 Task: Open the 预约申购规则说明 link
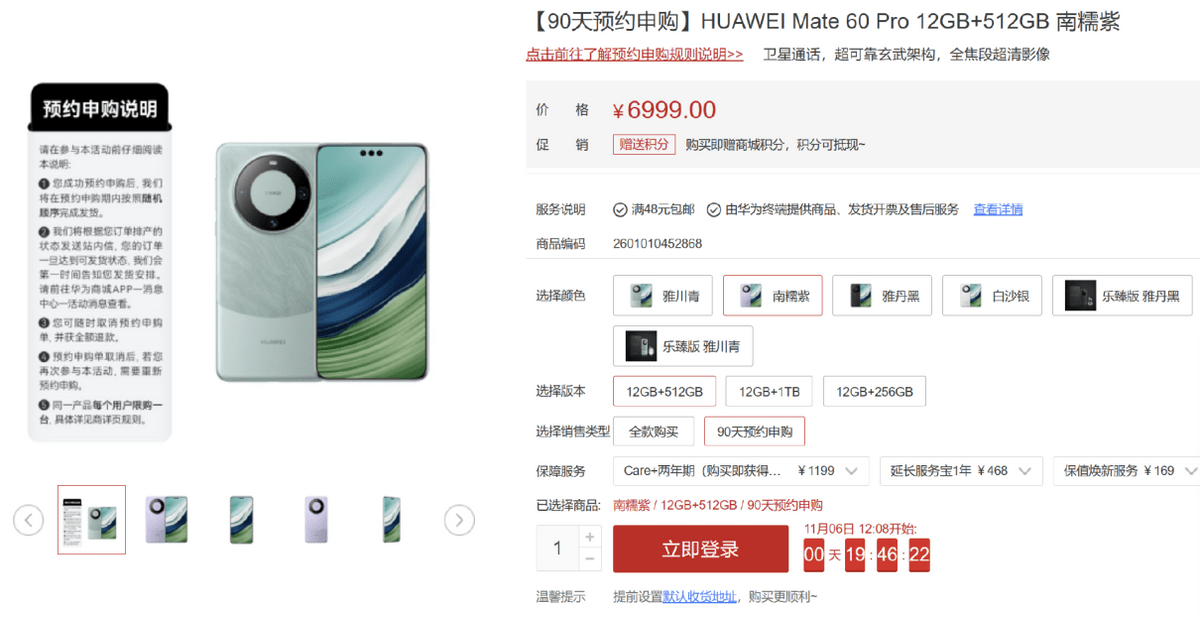pyautogui.click(x=635, y=55)
